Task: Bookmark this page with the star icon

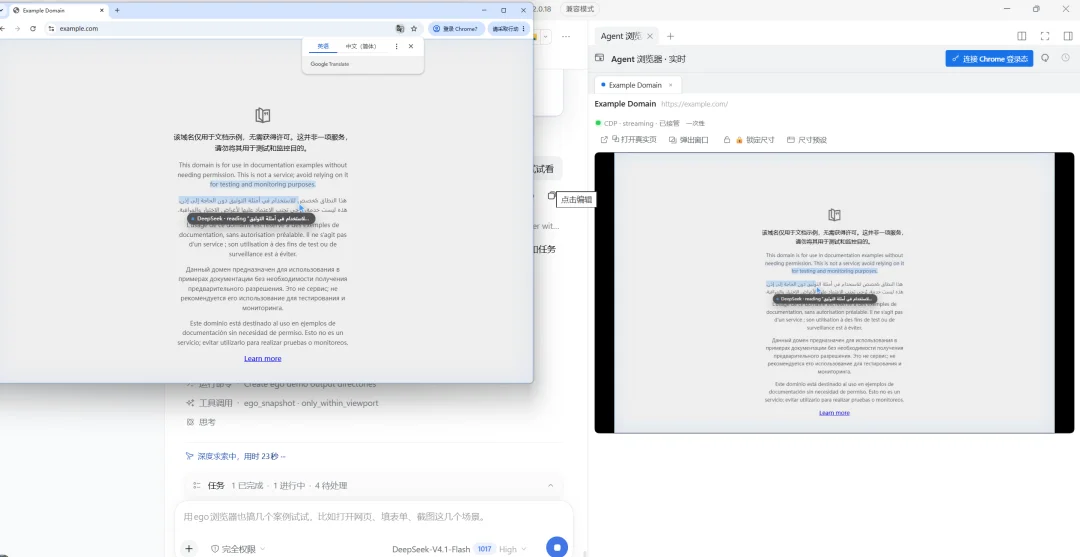Action: pyautogui.click(x=414, y=28)
